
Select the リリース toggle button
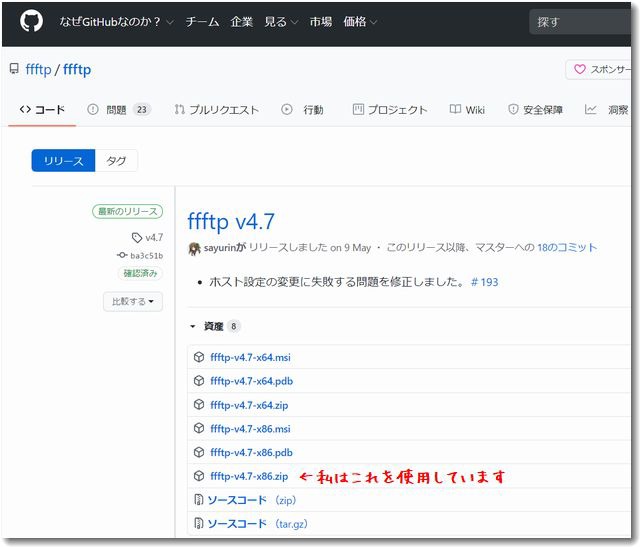(63, 160)
